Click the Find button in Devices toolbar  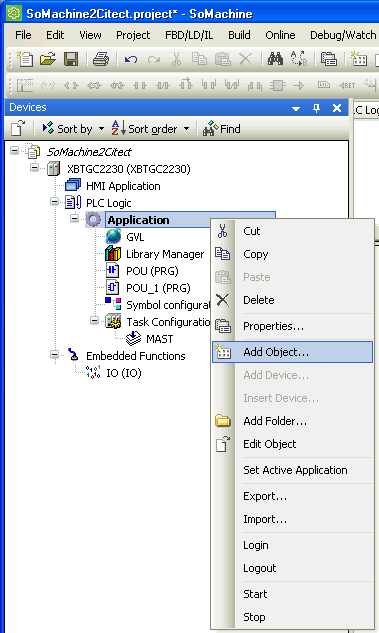pos(222,129)
